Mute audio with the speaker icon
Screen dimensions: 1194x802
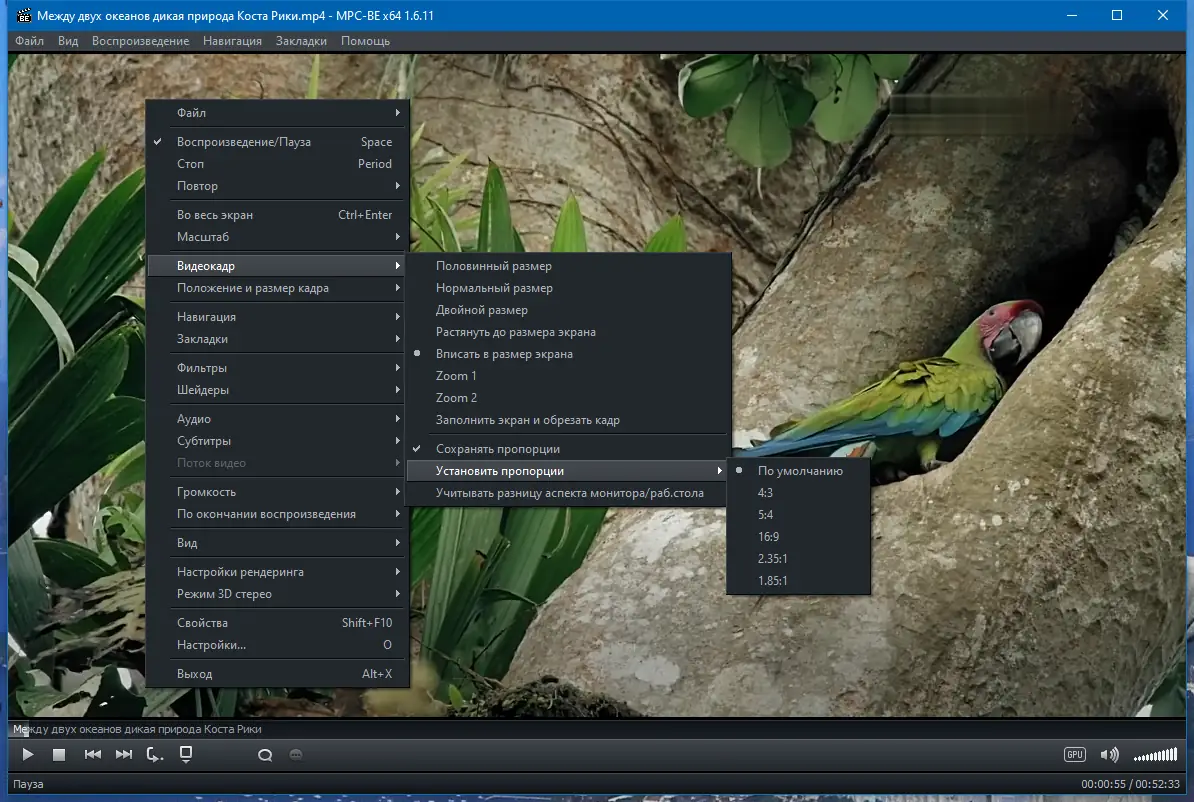(x=1109, y=754)
